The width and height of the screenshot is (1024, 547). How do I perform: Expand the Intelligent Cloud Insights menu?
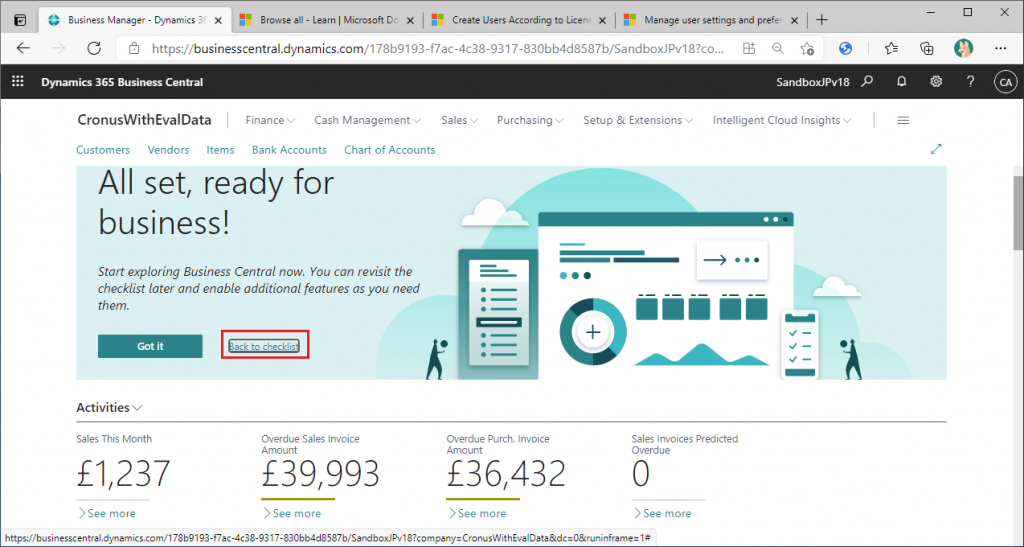coord(782,120)
